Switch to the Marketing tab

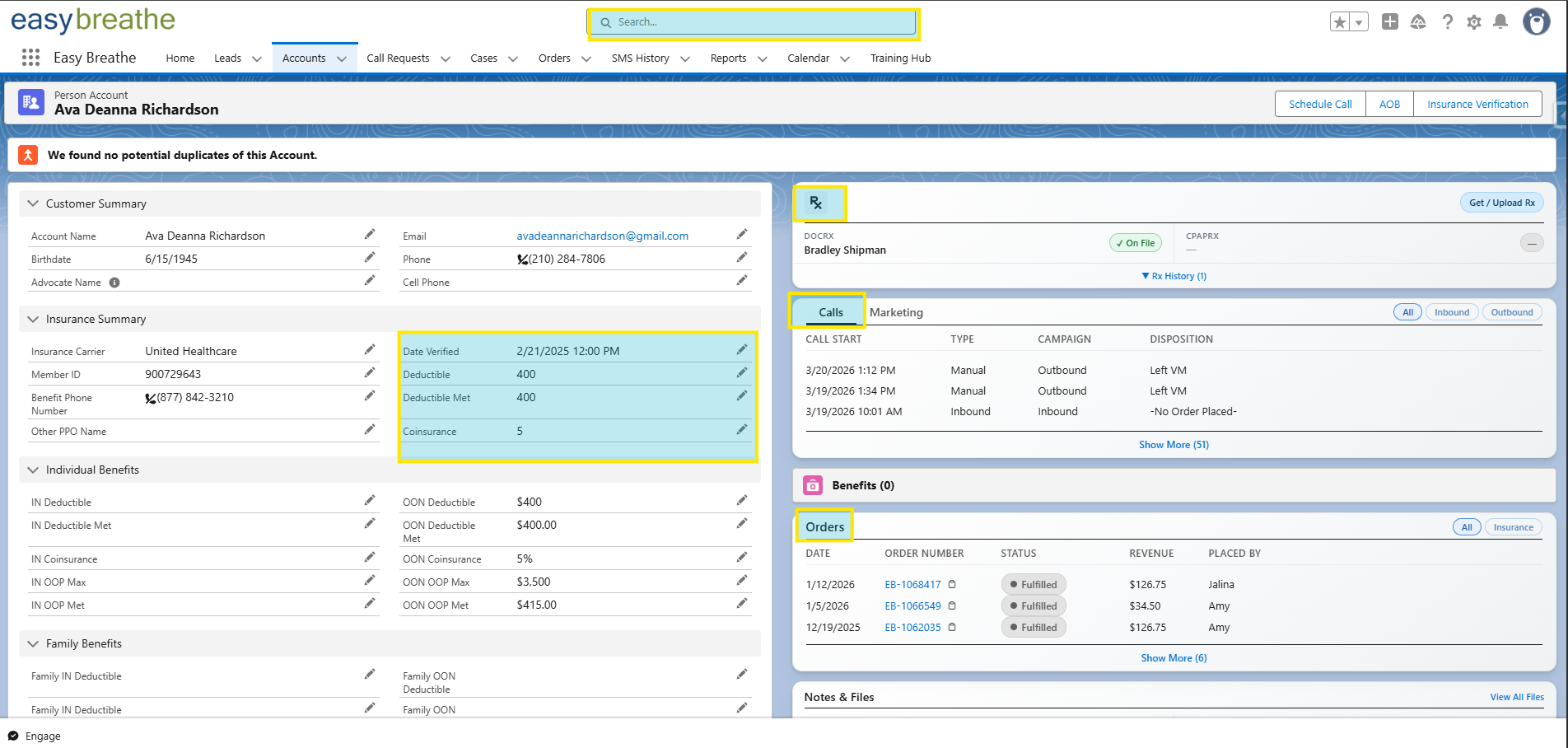tap(896, 312)
